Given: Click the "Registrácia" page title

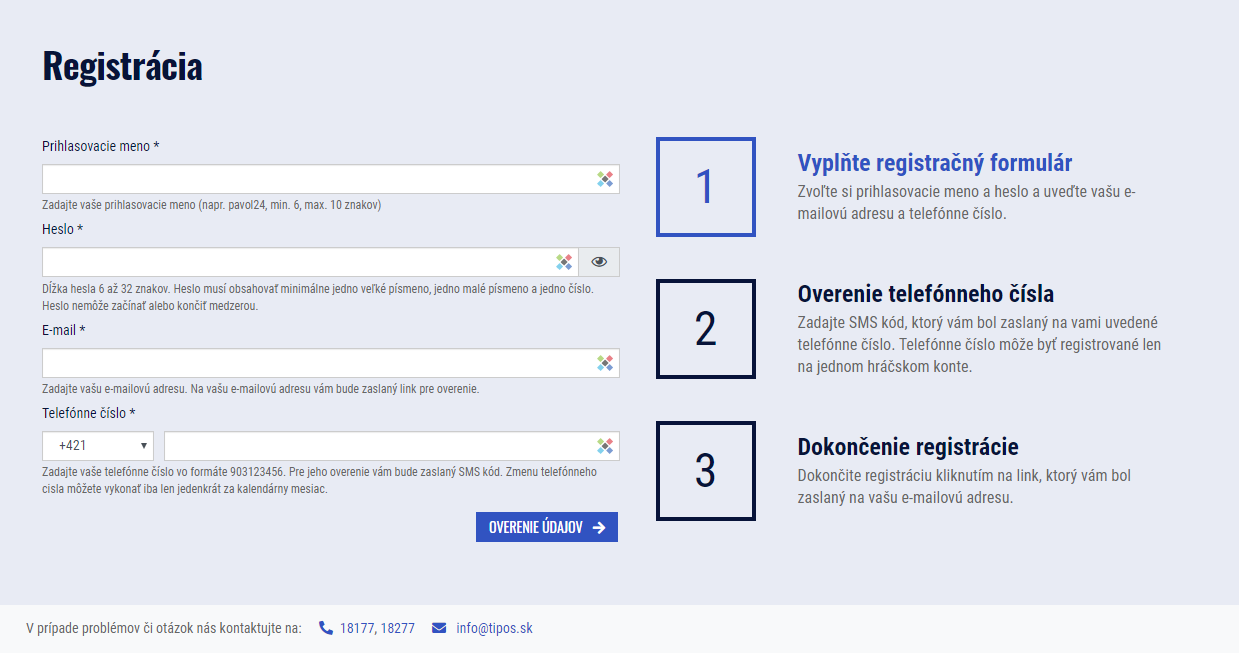Looking at the screenshot, I should coord(122,66).
